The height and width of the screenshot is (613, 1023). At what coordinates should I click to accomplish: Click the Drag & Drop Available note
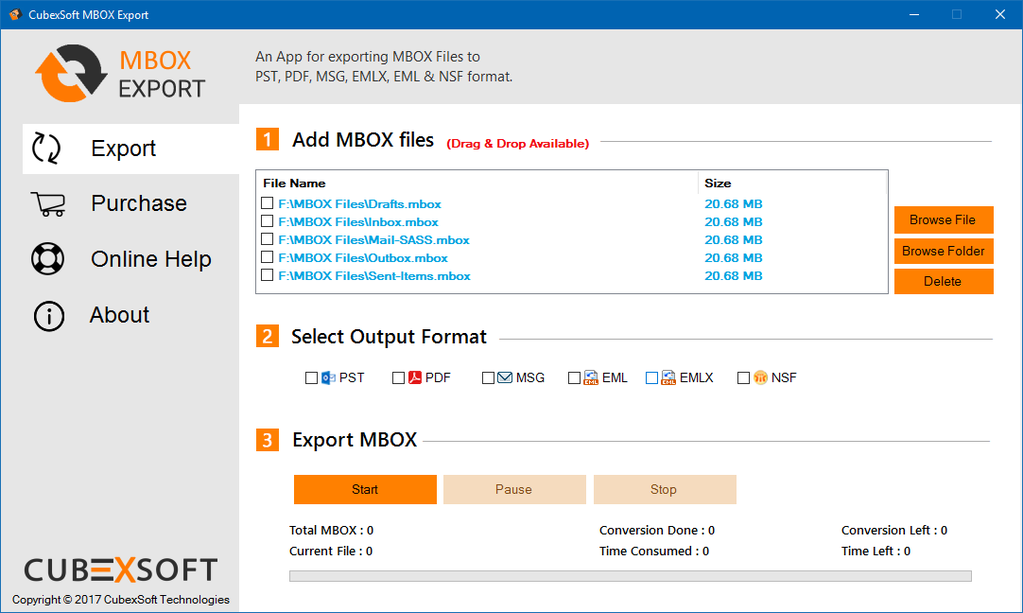point(517,143)
